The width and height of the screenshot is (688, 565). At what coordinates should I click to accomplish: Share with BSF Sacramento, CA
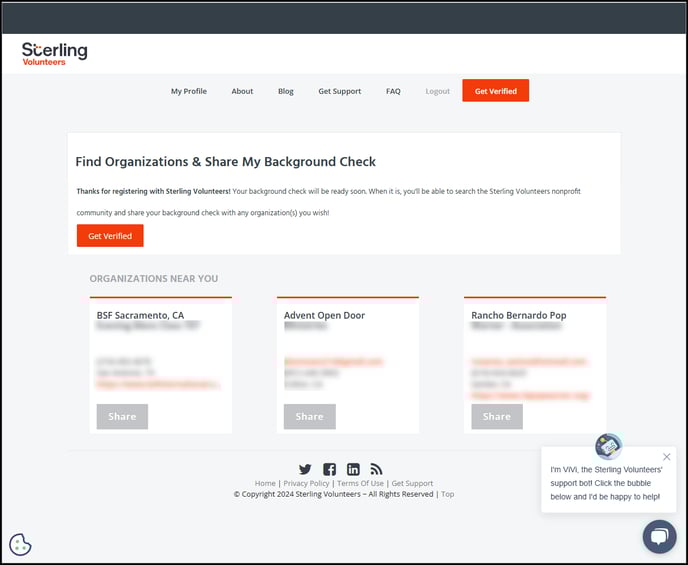122,416
